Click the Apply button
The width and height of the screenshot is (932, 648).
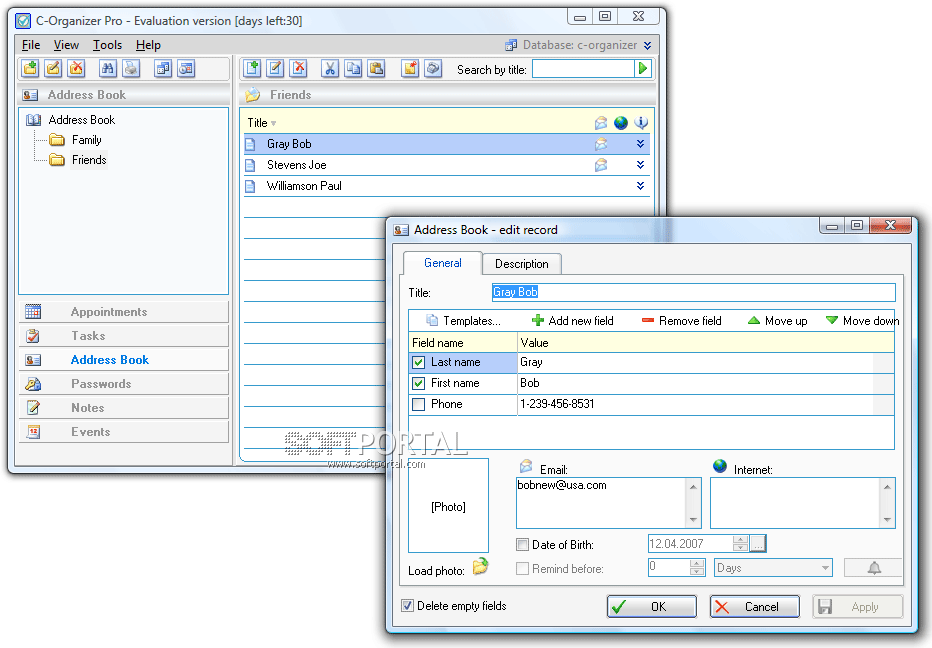click(x=858, y=606)
